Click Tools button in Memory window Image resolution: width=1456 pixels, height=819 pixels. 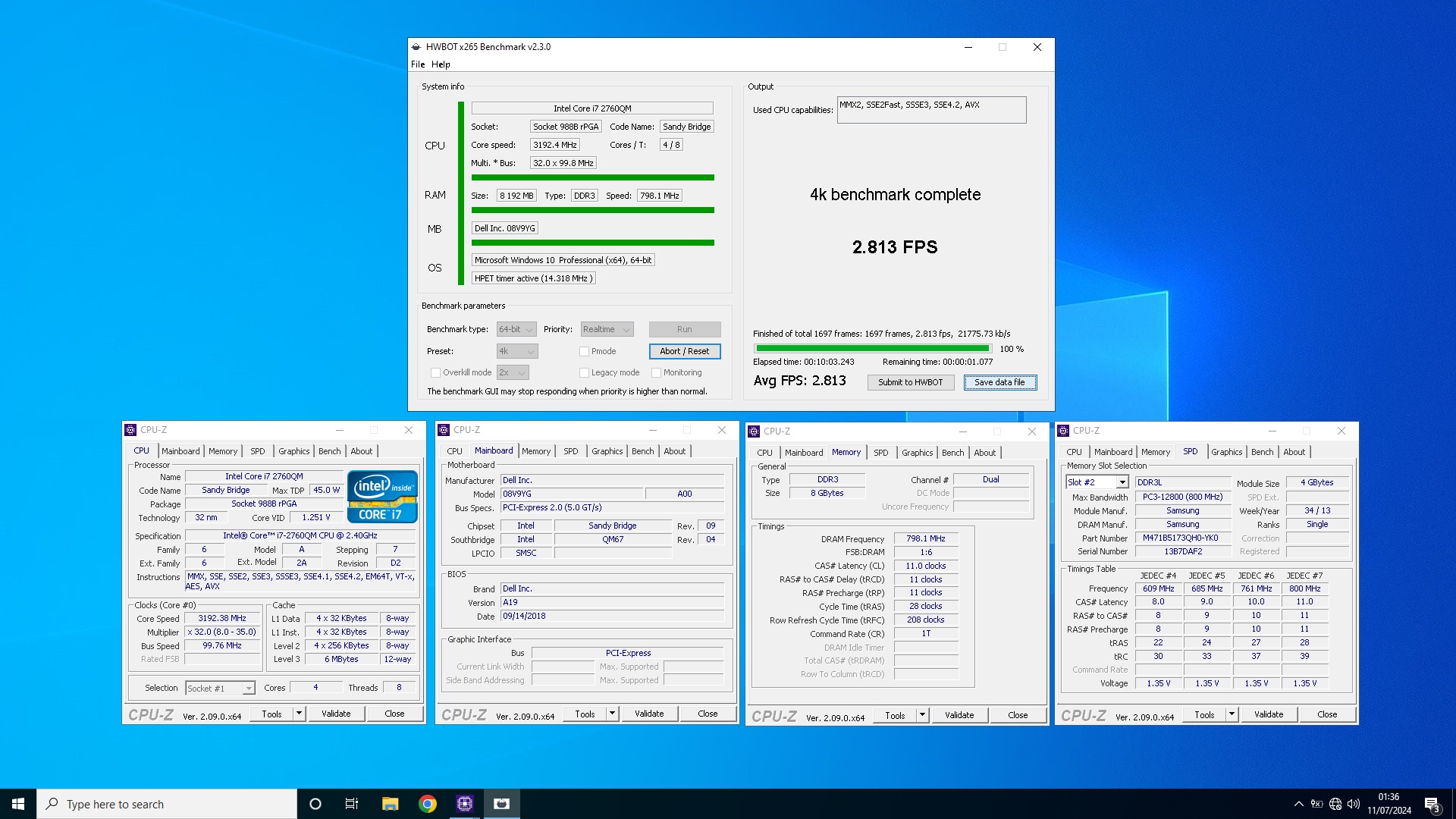(895, 715)
